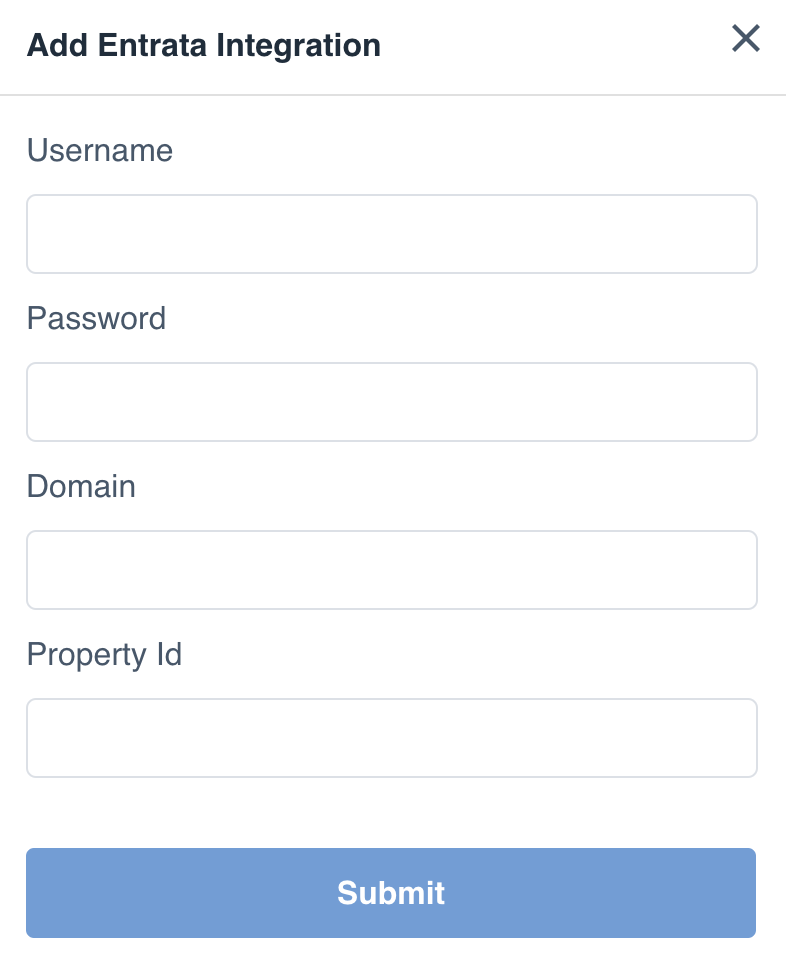The width and height of the screenshot is (786, 960).
Task: Click the Add Entrata Integration title
Action: point(204,45)
